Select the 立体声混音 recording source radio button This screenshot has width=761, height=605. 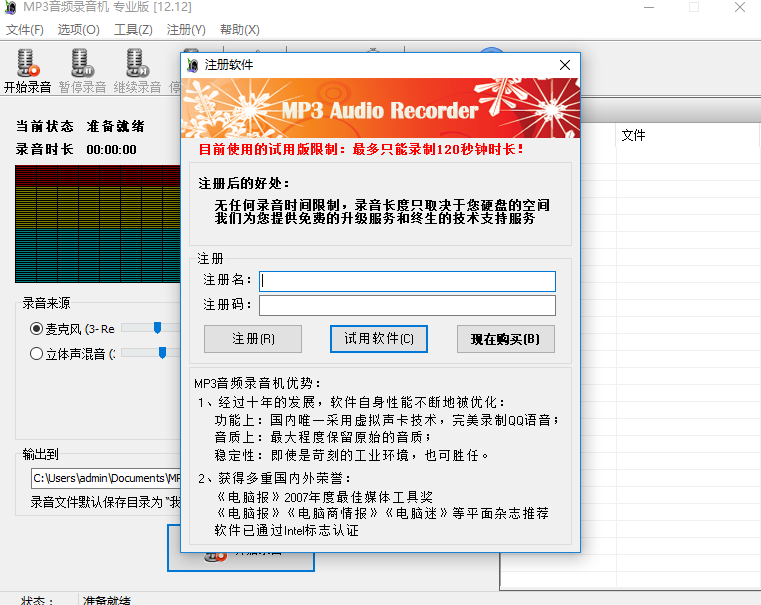click(x=36, y=353)
